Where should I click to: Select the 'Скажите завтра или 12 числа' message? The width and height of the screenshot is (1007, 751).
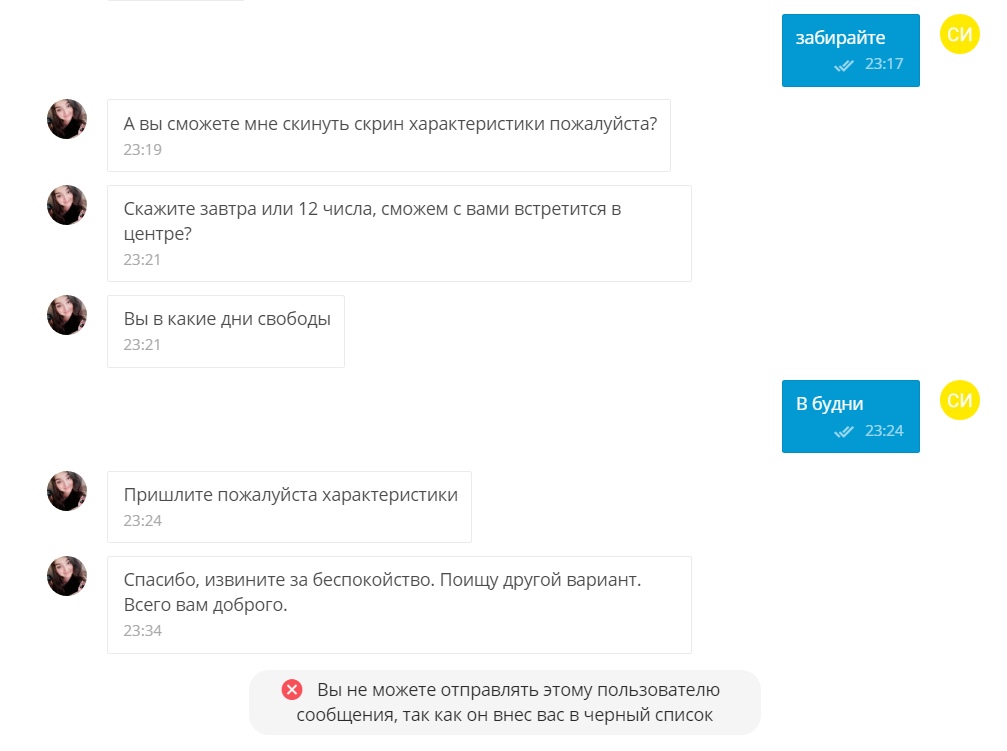tap(399, 233)
